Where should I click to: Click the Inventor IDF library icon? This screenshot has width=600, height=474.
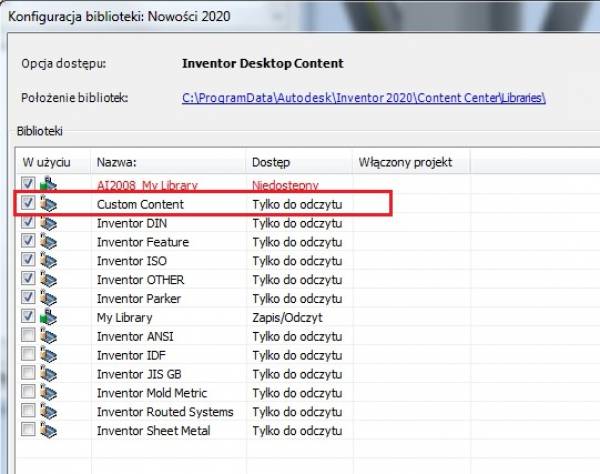pyautogui.click(x=49, y=354)
